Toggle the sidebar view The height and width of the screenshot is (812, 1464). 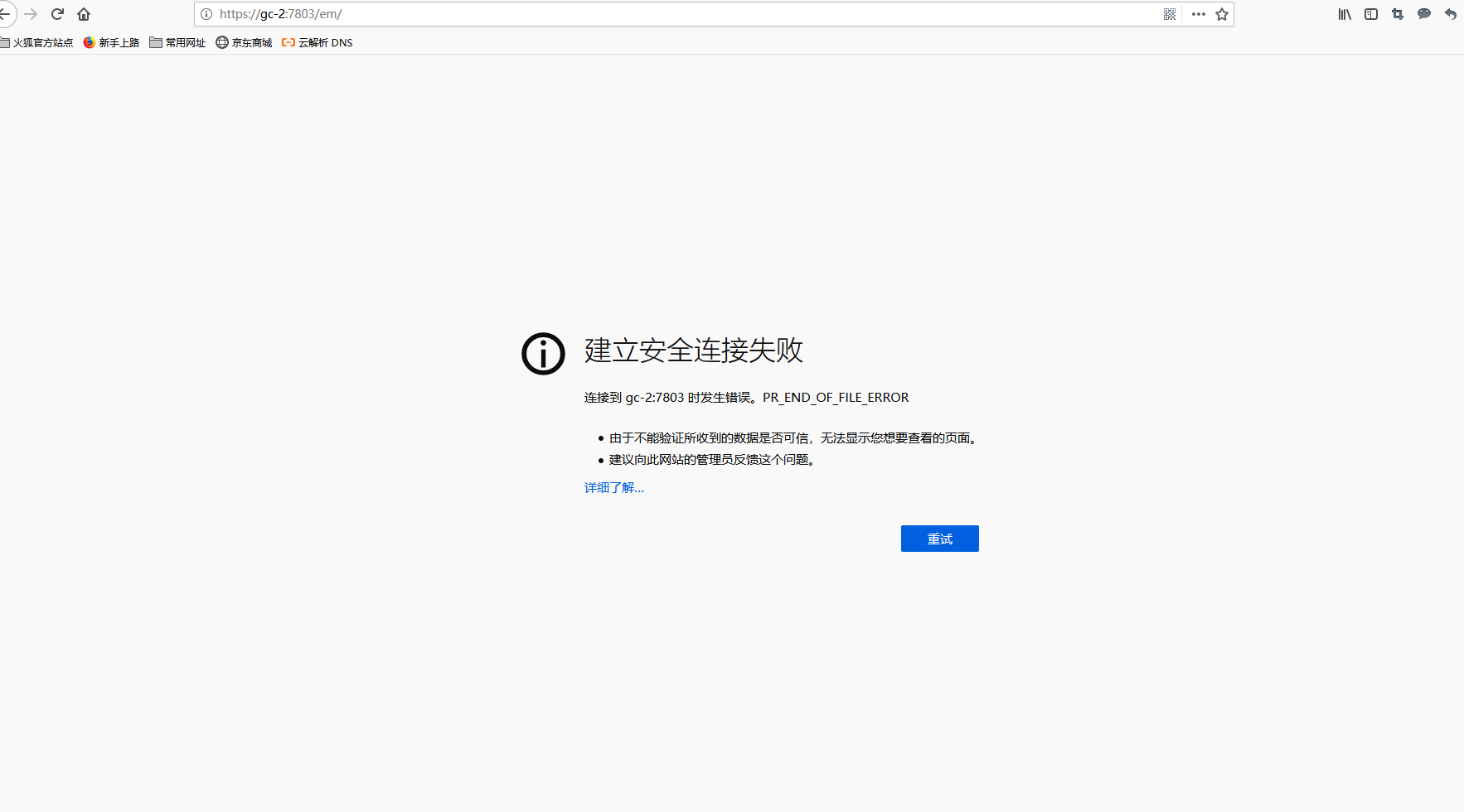coord(1371,14)
